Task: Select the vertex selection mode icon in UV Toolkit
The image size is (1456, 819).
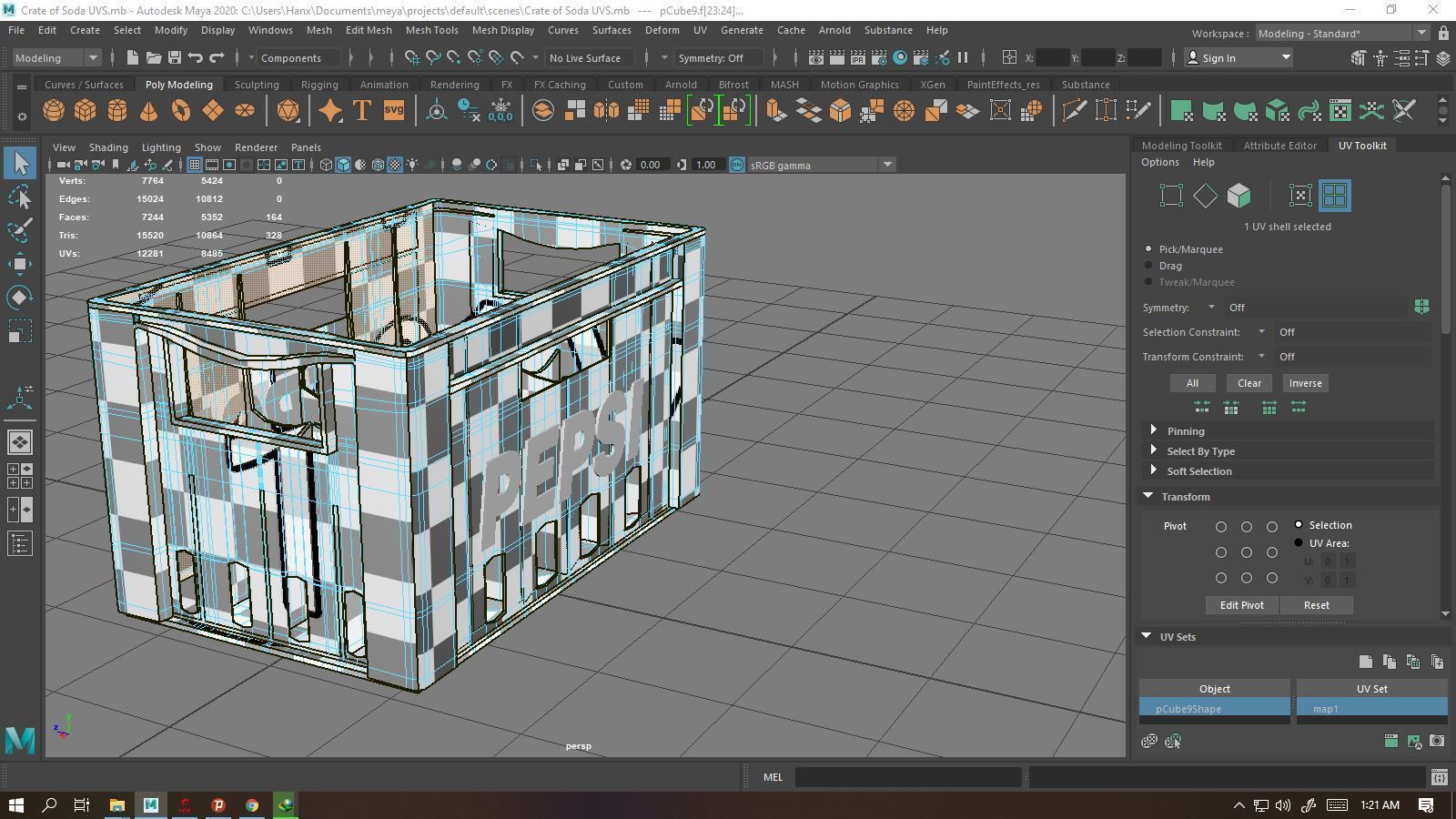Action: [1172, 196]
